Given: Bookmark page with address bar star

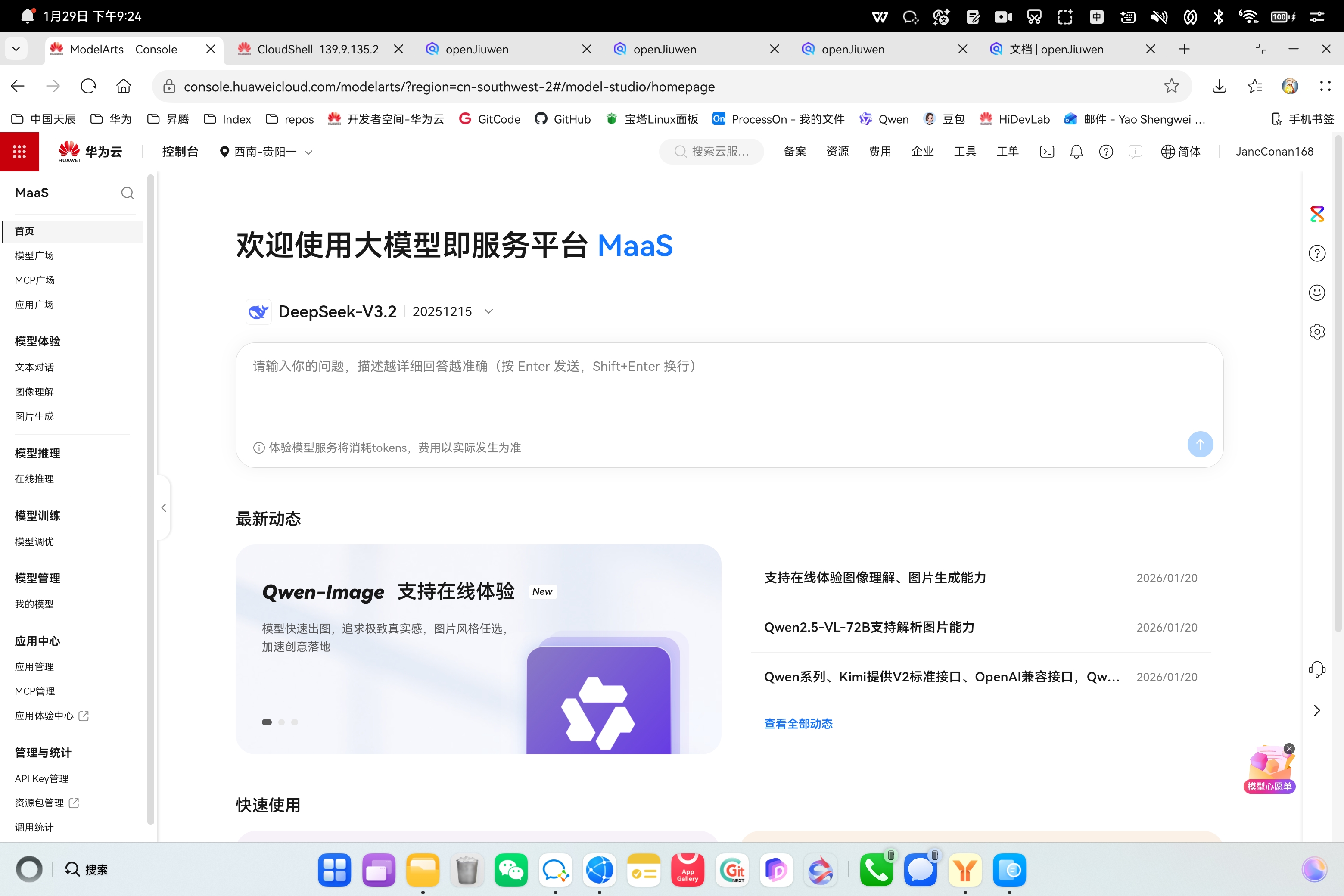Looking at the screenshot, I should (1171, 86).
